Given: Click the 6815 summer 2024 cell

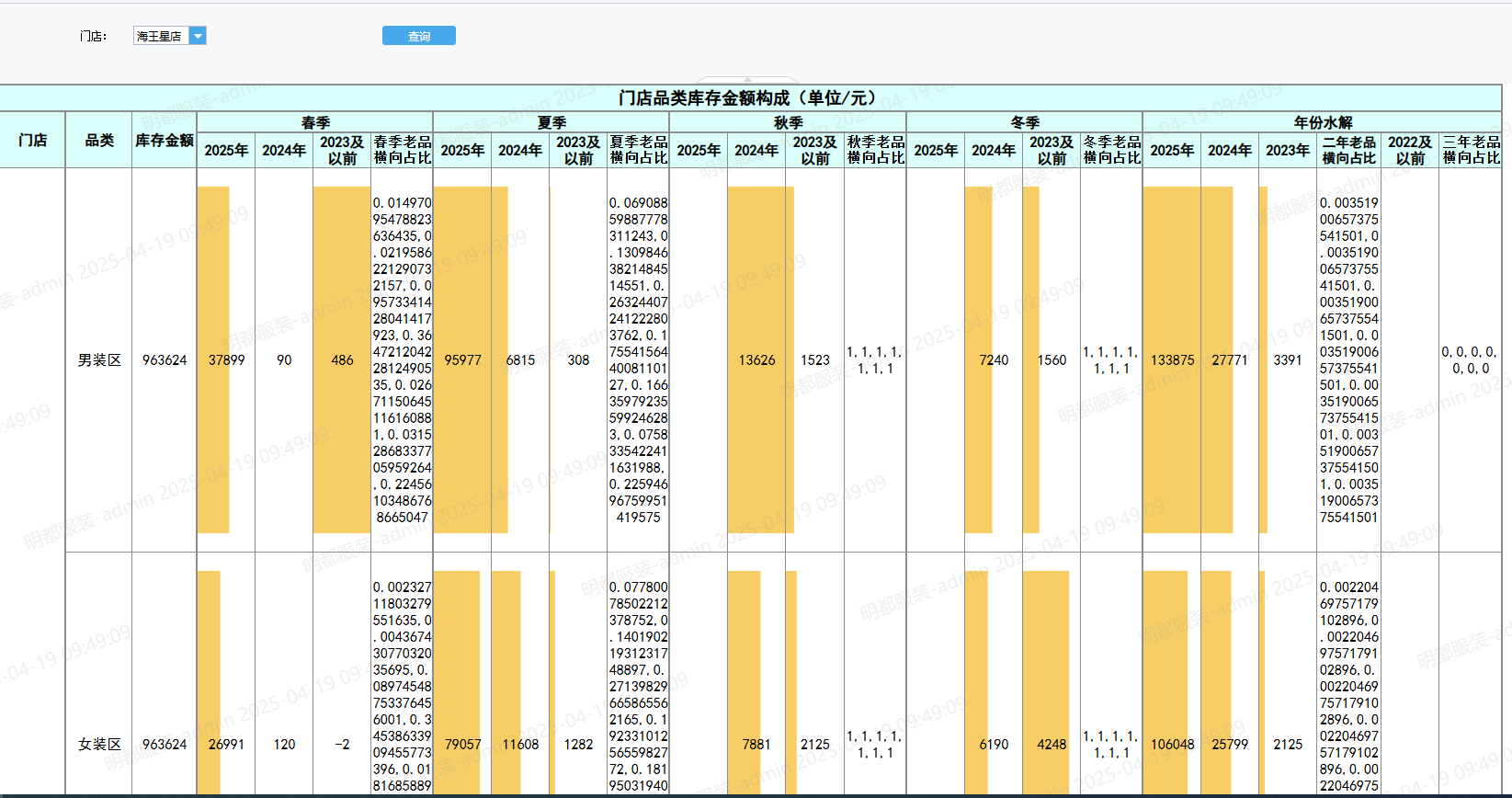Looking at the screenshot, I should tap(520, 360).
